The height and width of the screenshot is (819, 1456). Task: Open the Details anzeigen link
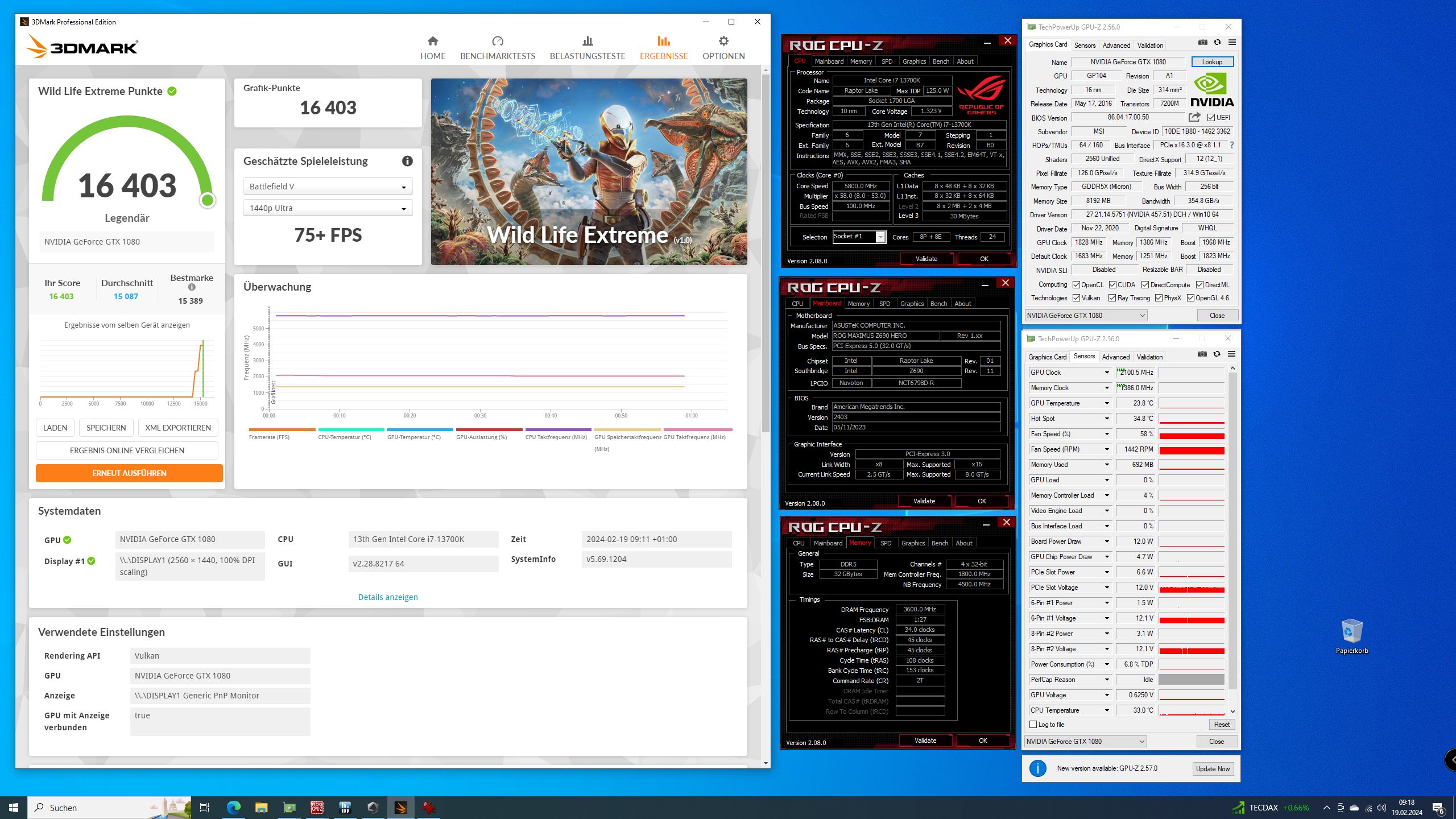(x=388, y=597)
